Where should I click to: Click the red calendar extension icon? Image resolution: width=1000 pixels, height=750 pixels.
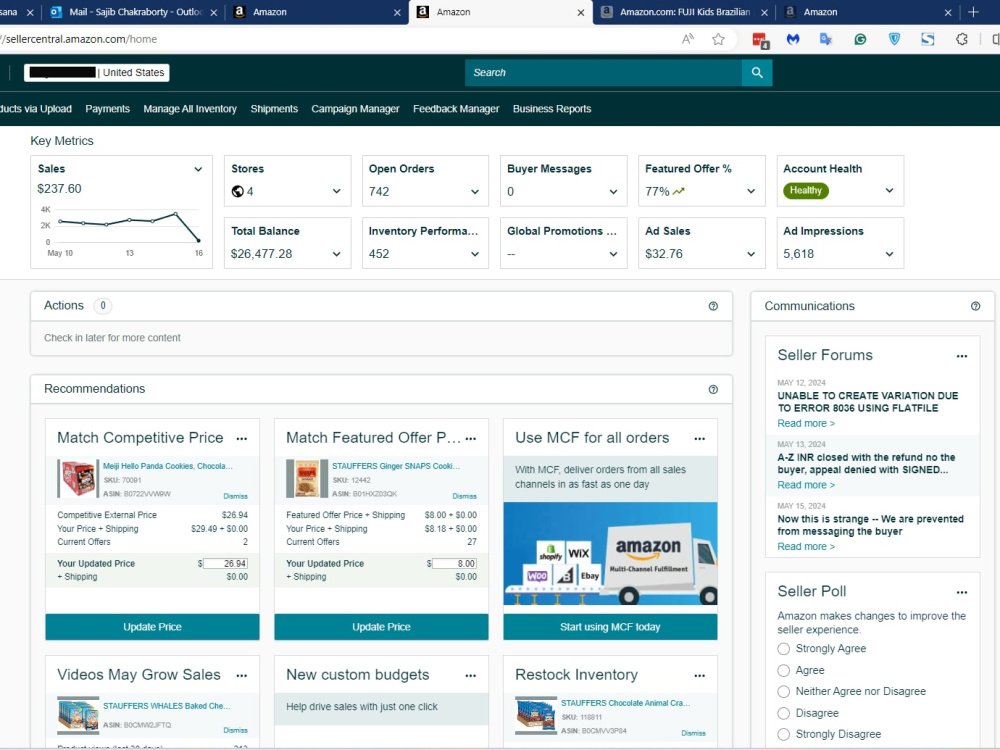coord(760,40)
